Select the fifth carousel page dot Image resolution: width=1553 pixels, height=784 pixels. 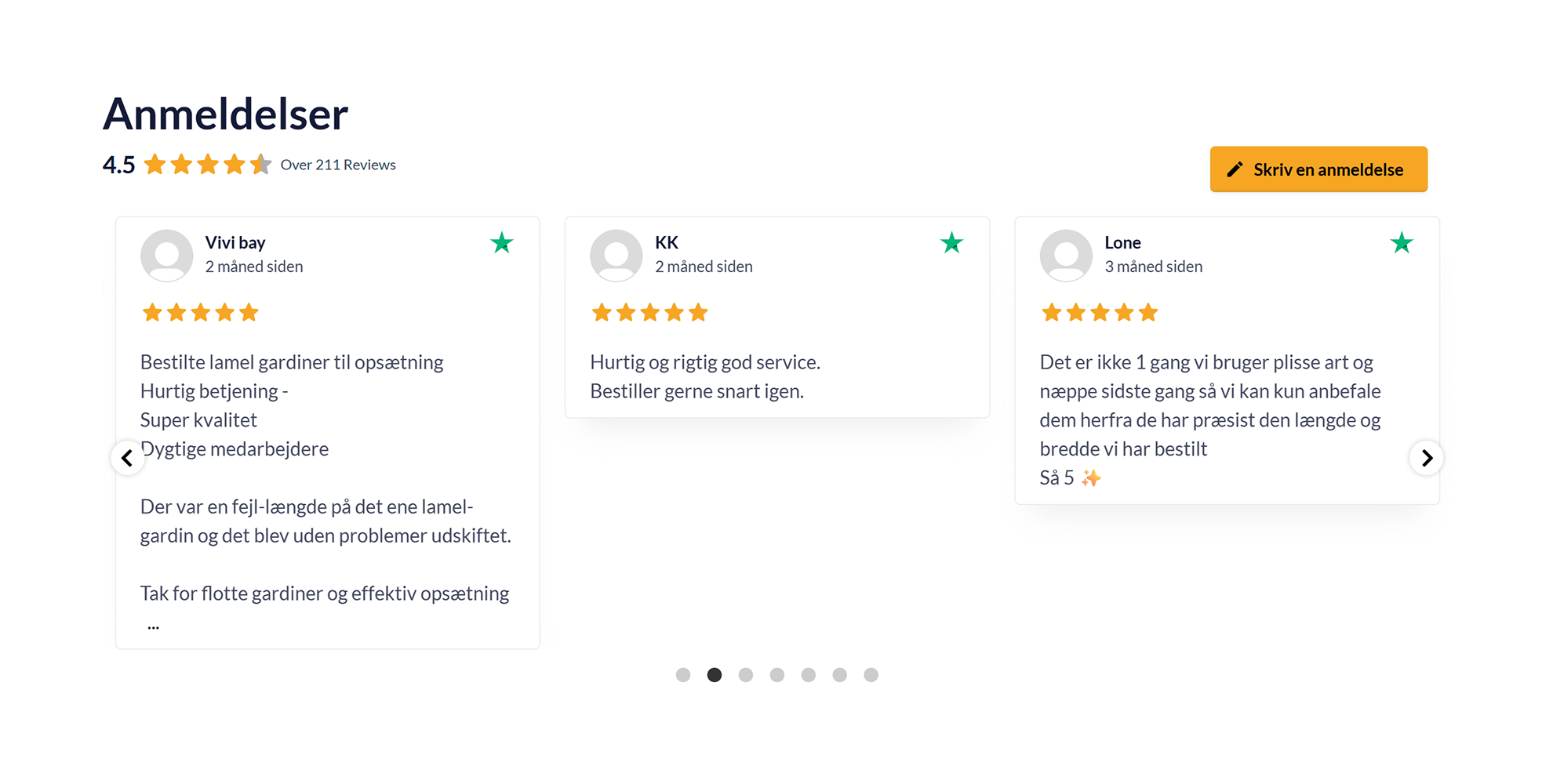coord(809,675)
